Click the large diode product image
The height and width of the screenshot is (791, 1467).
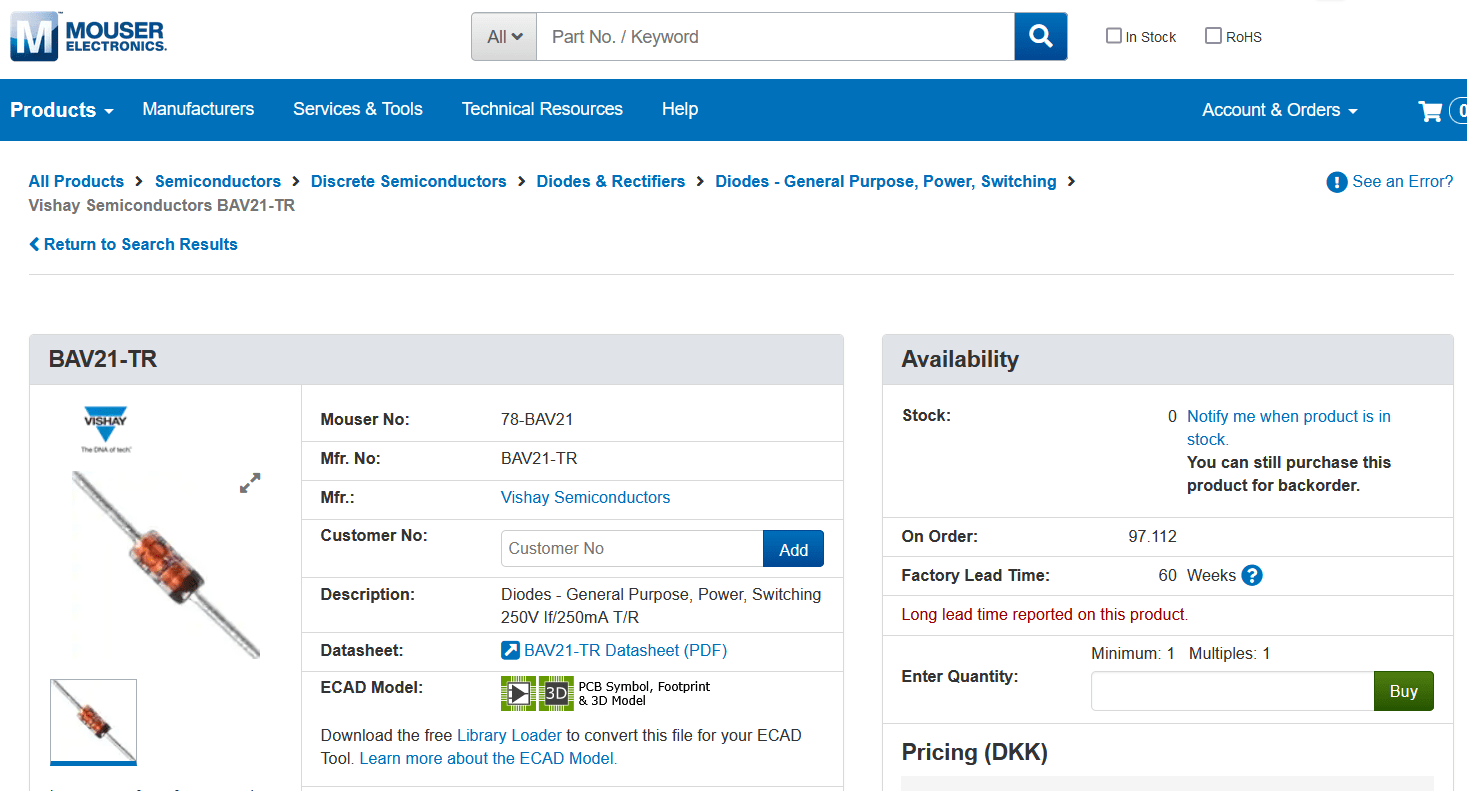167,565
